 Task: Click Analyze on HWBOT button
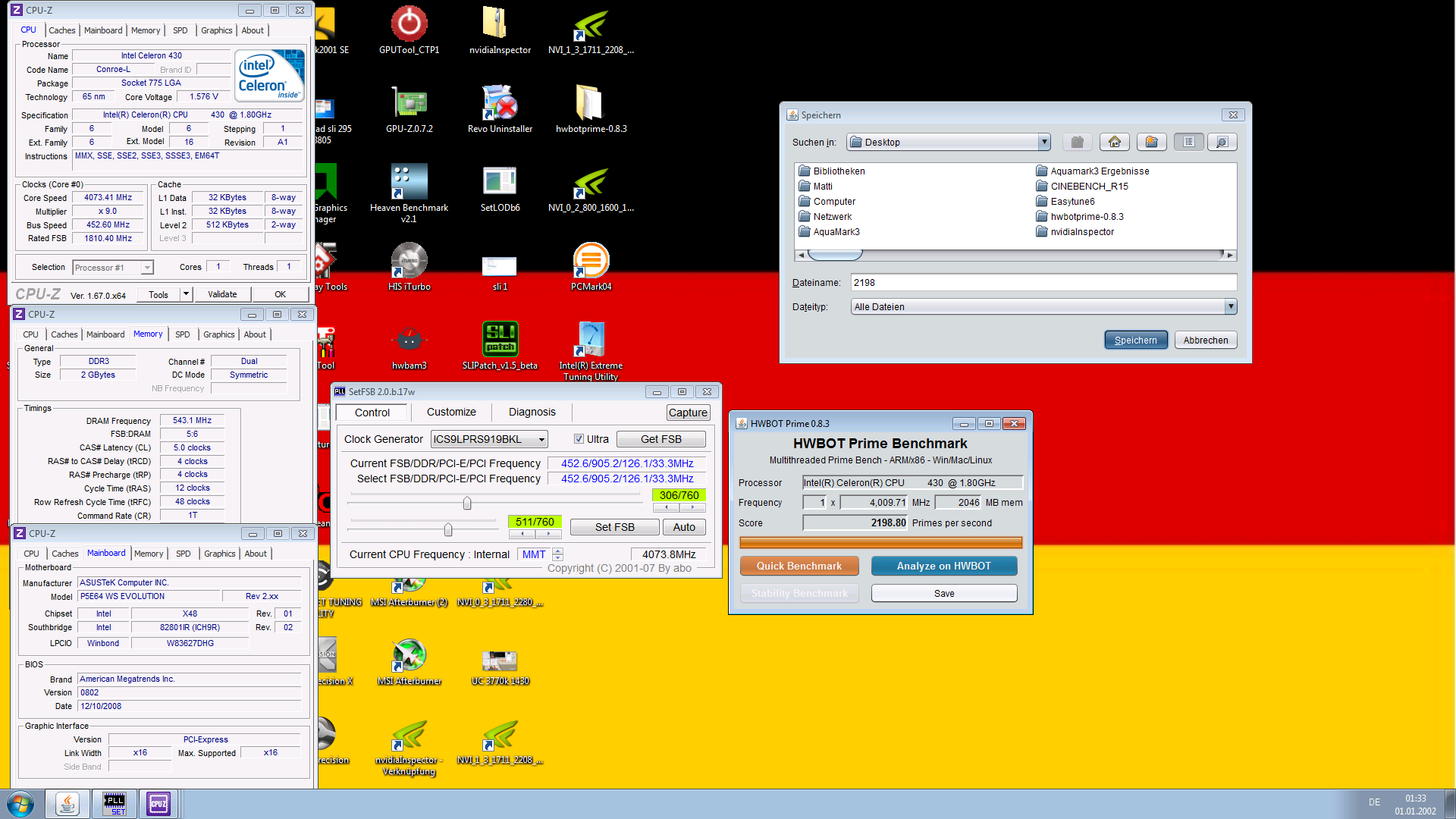click(944, 566)
